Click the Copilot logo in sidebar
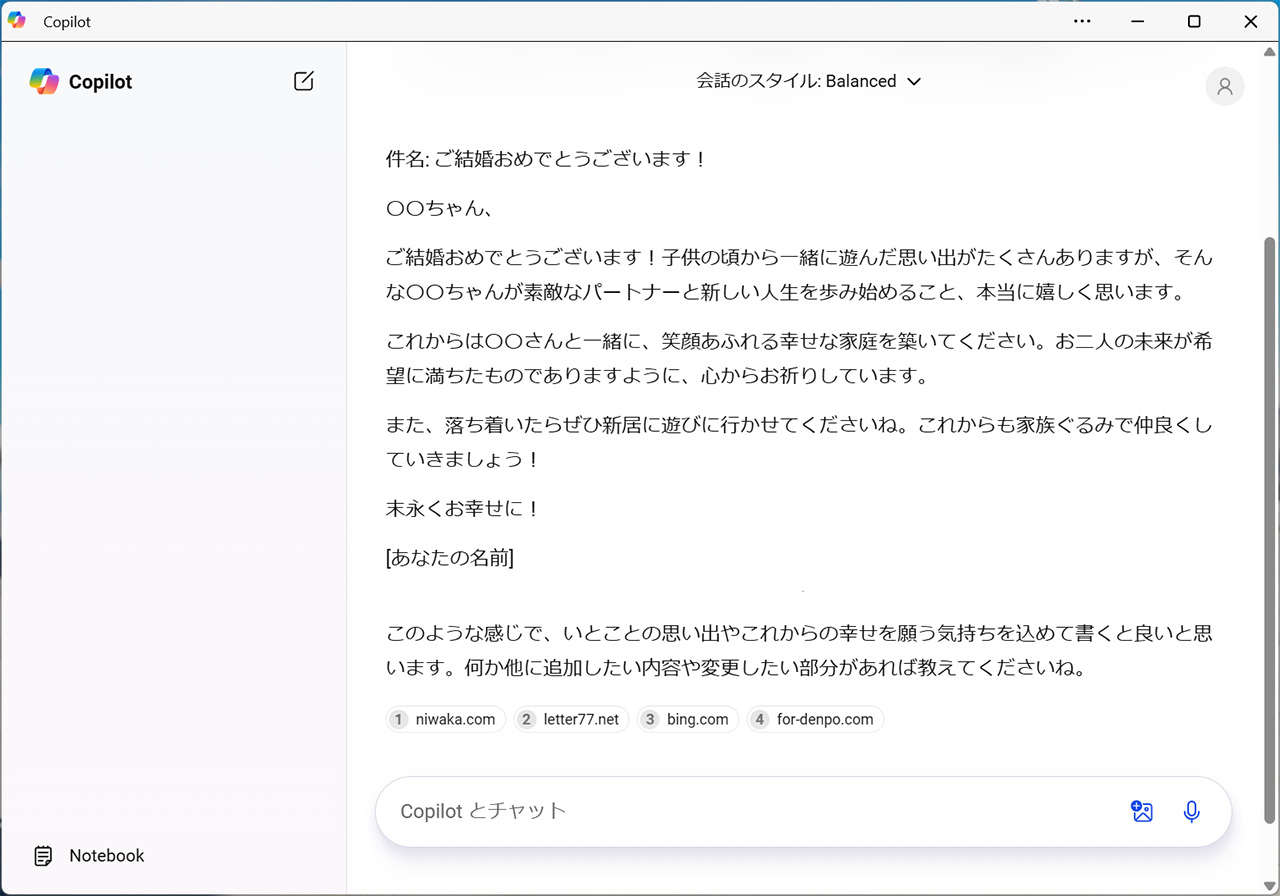The height and width of the screenshot is (896, 1280). (44, 82)
